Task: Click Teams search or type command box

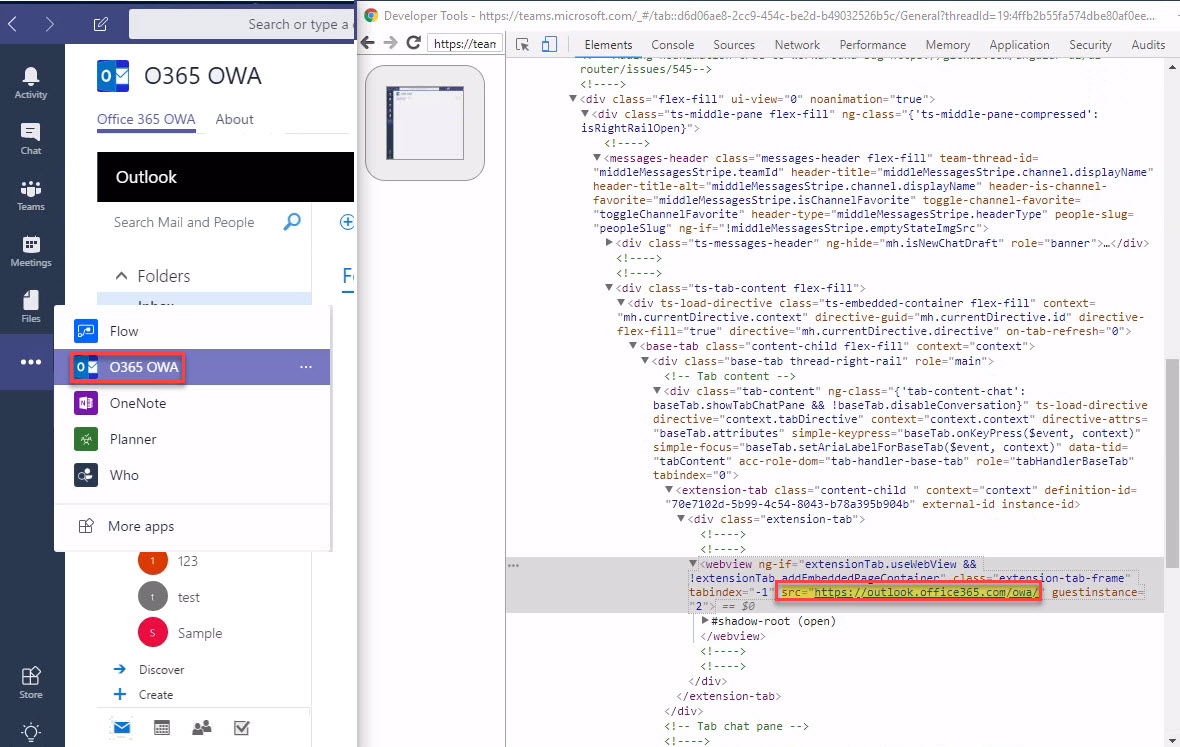Action: (242, 24)
